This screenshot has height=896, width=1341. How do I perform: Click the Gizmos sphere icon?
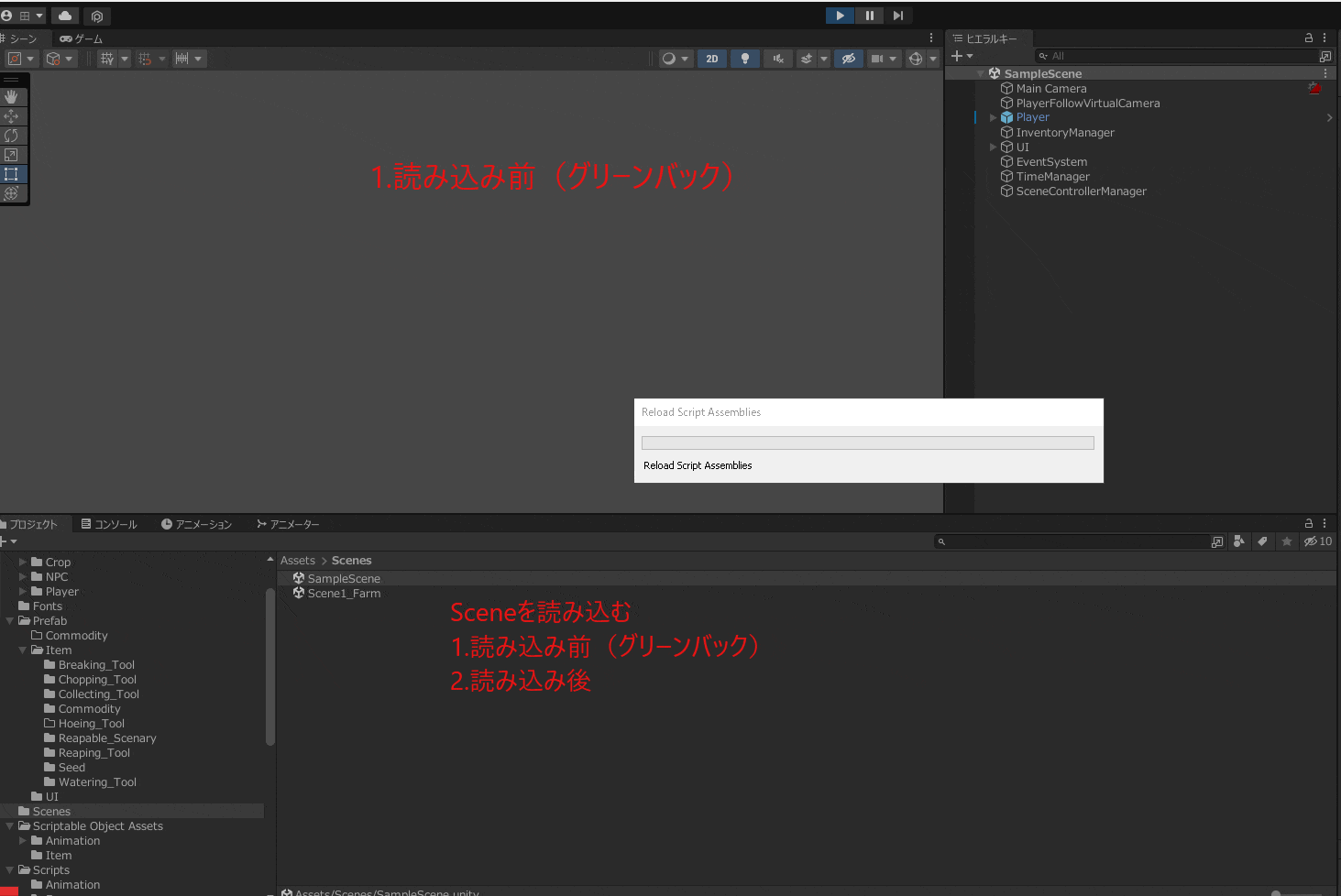click(915, 59)
